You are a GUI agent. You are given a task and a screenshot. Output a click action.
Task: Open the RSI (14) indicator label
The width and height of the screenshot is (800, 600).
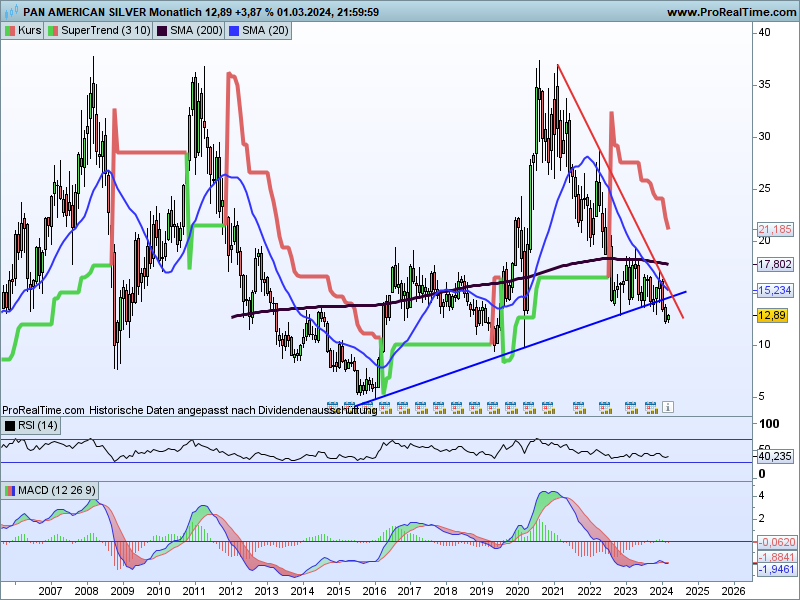37,425
